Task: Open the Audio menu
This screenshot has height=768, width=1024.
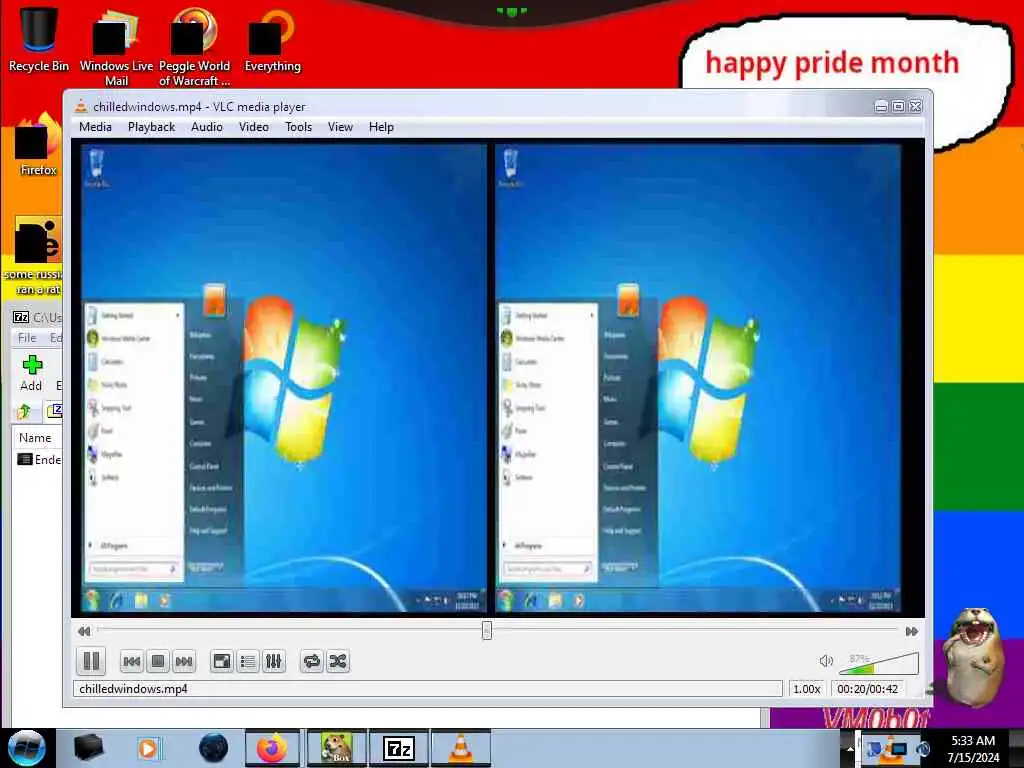Action: pyautogui.click(x=206, y=127)
